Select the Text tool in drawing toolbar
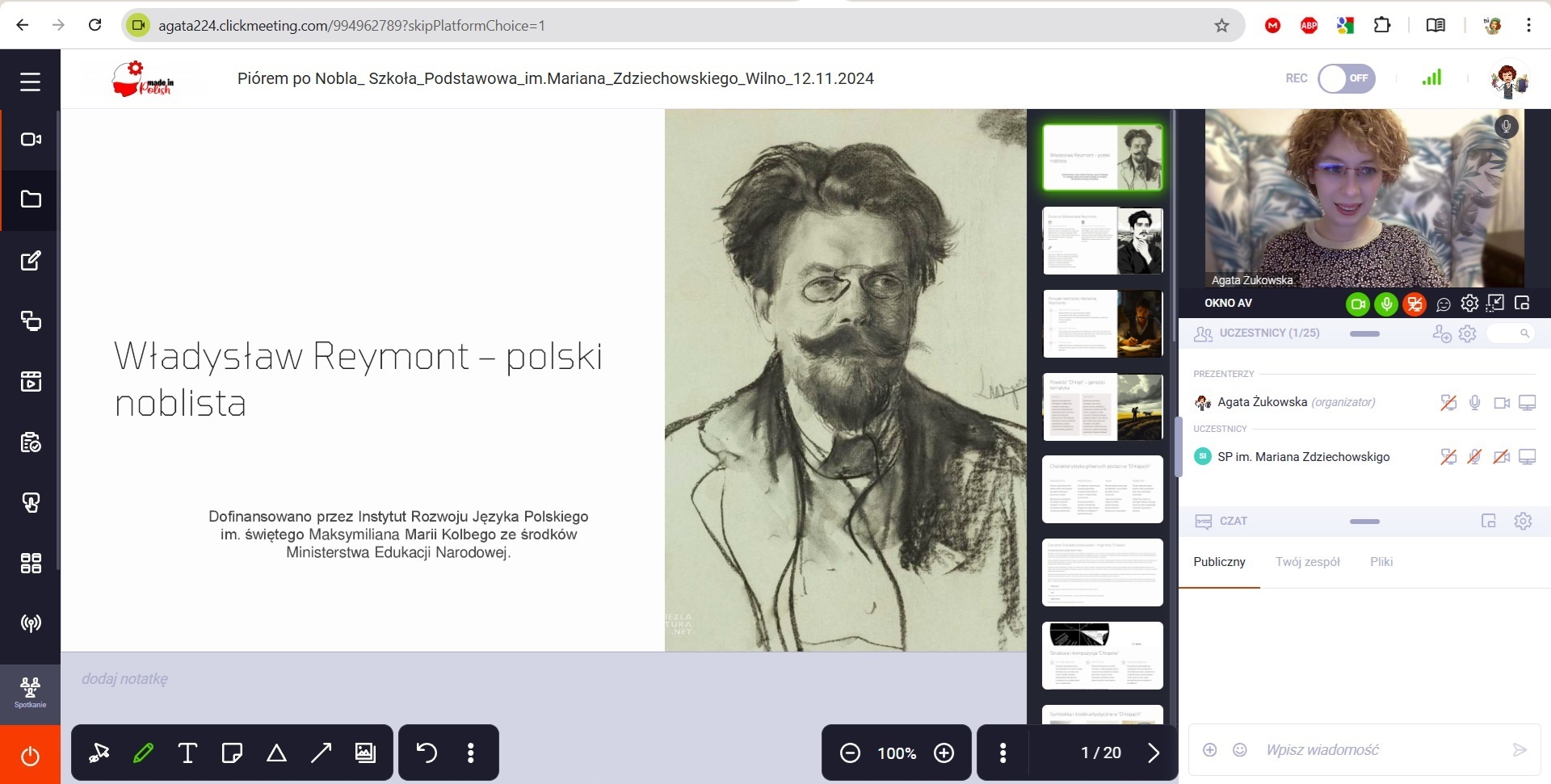1551x784 pixels. point(187,753)
